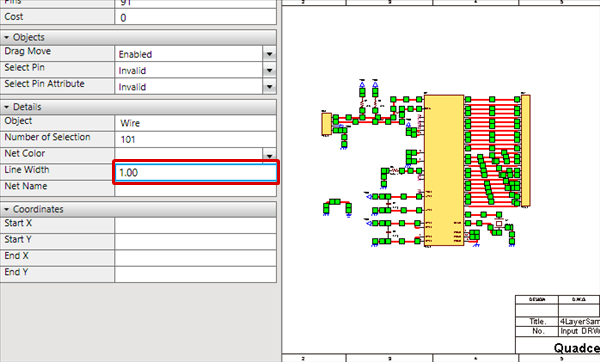Collapse the Details section
600x362 pixels.
[x=7, y=107]
